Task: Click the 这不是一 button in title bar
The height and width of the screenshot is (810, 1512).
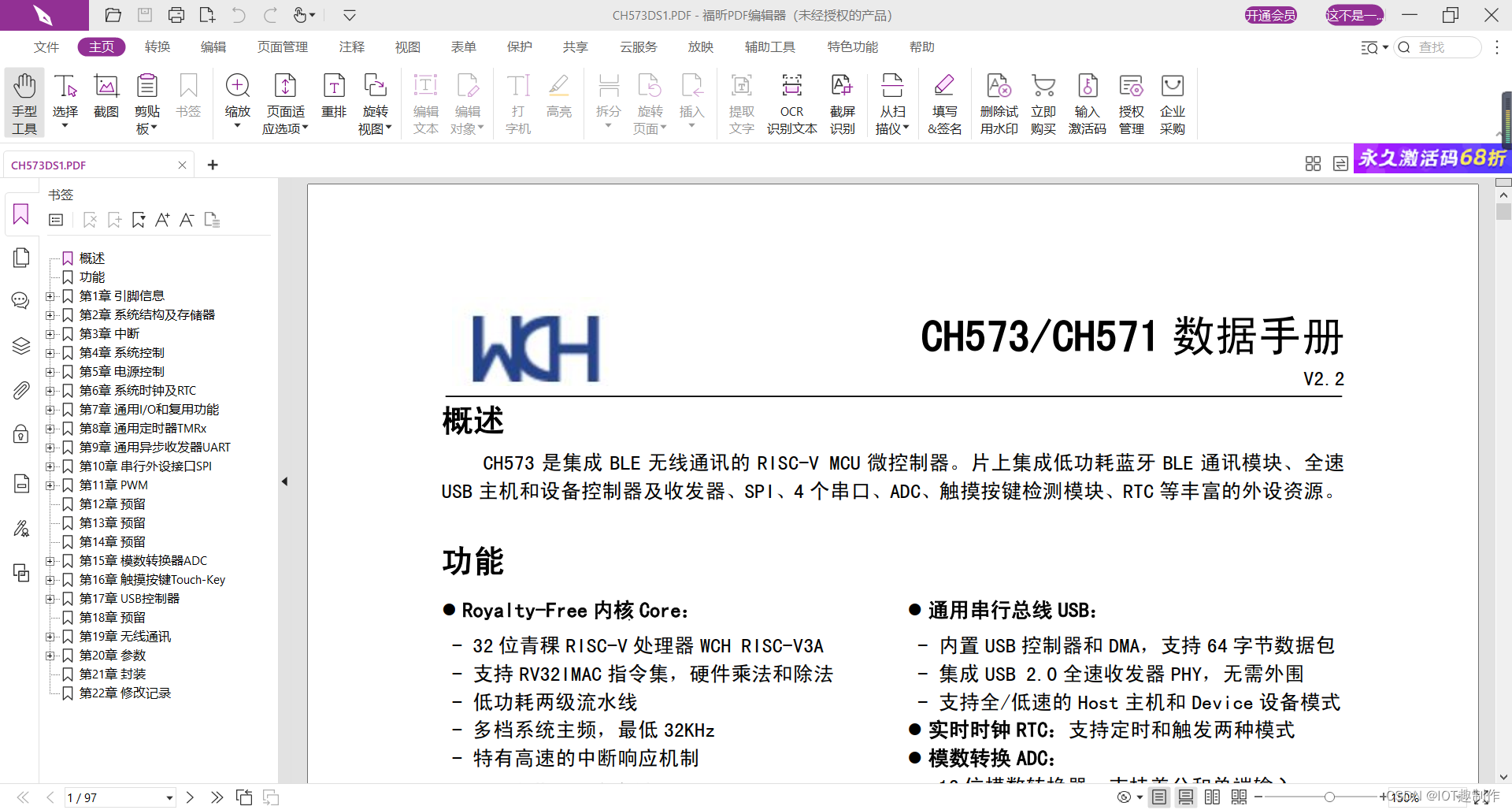Action: [1354, 15]
